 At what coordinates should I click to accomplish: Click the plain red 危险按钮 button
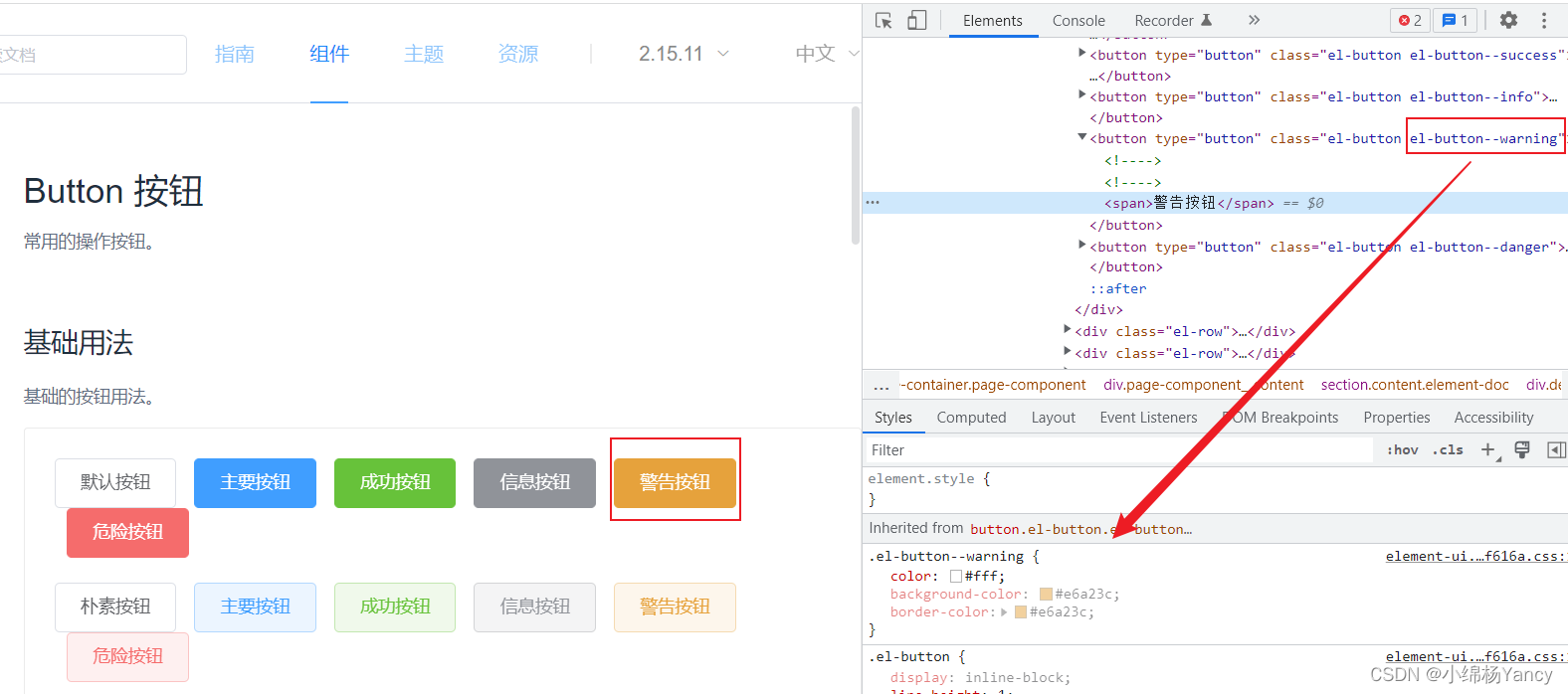(x=127, y=657)
